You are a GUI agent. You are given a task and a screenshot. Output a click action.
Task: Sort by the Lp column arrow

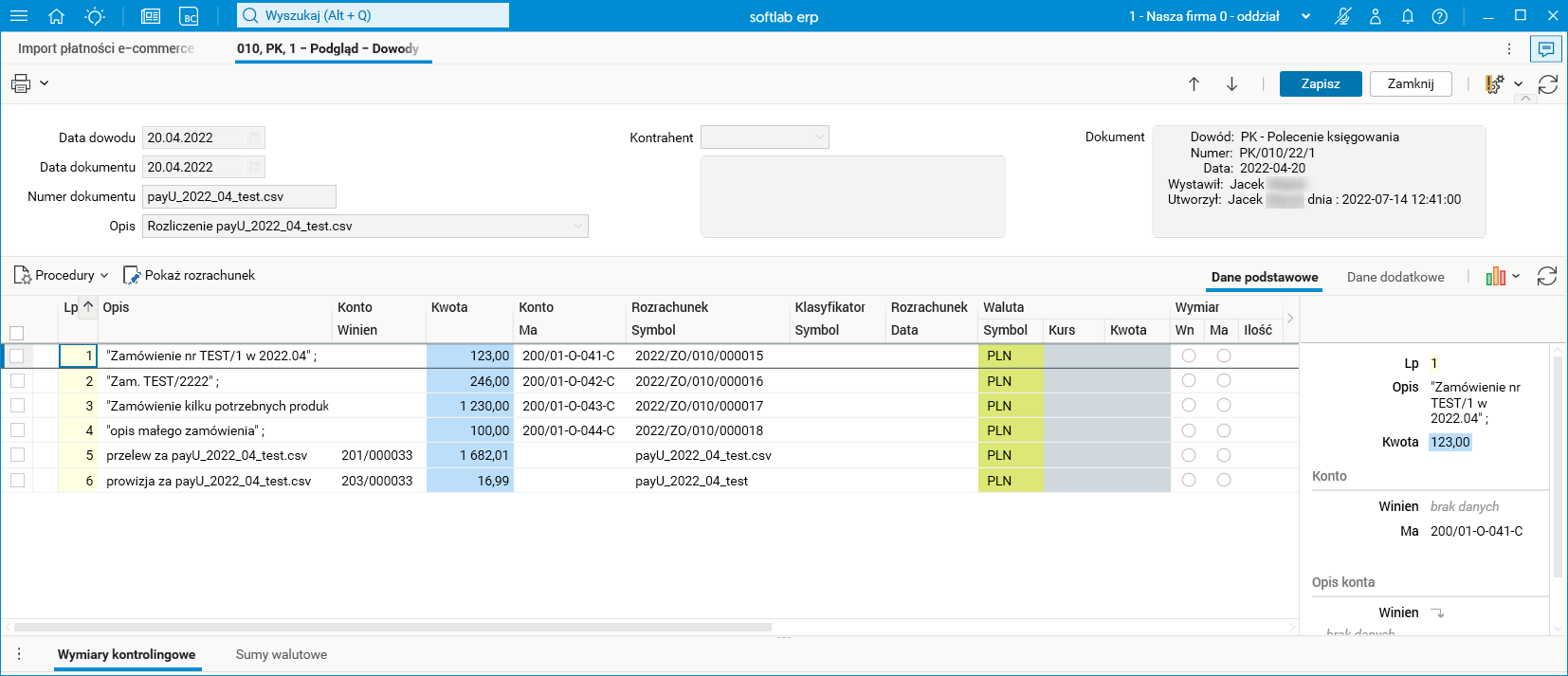coord(88,306)
